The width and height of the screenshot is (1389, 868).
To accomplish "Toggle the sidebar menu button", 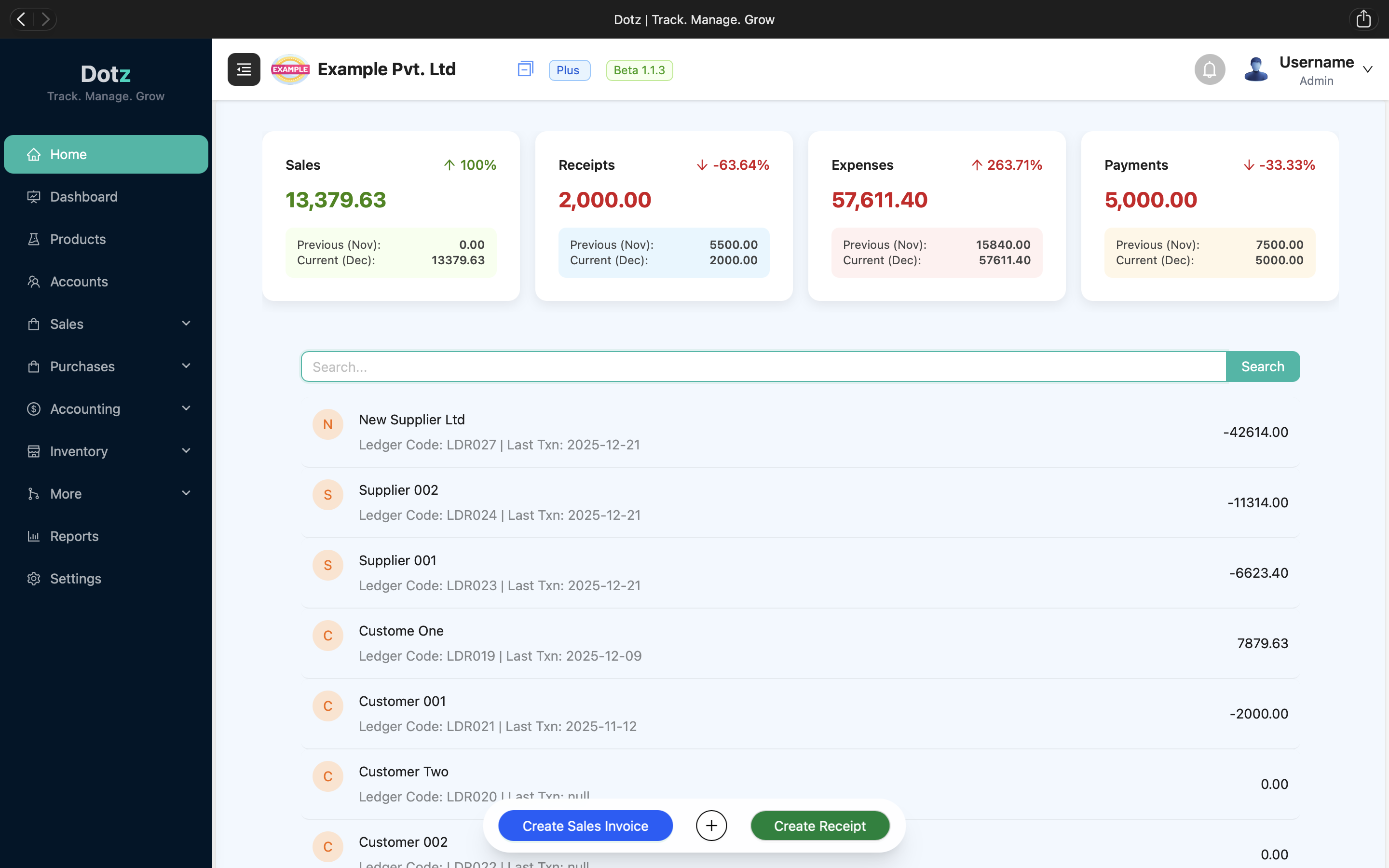I will [x=244, y=69].
